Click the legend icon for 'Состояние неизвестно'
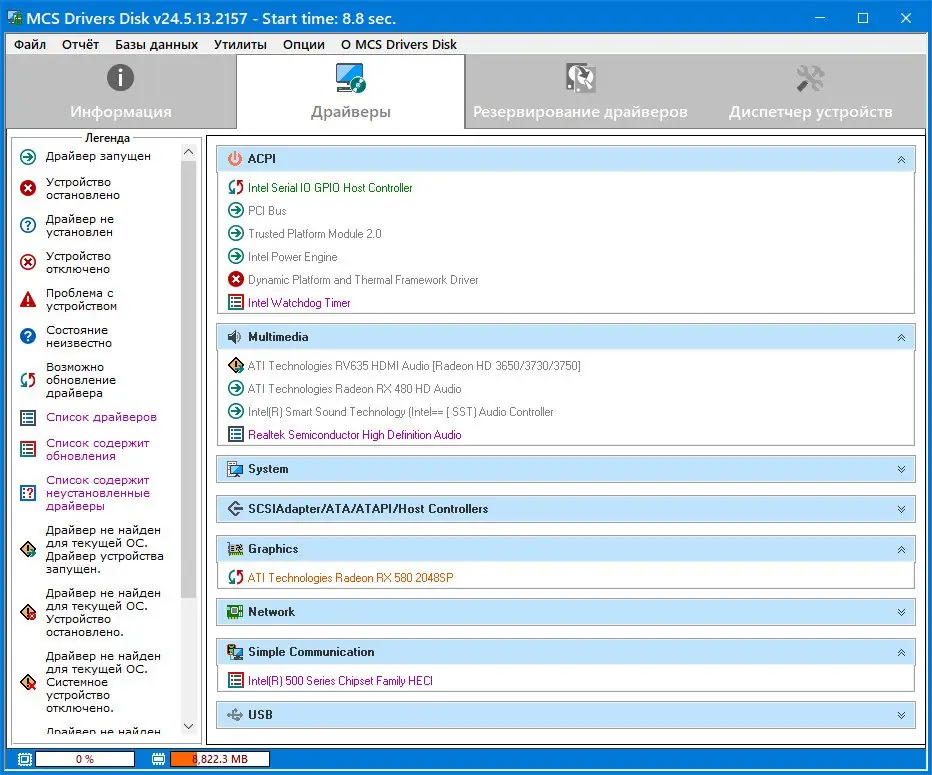The height and width of the screenshot is (775, 932). coord(28,336)
